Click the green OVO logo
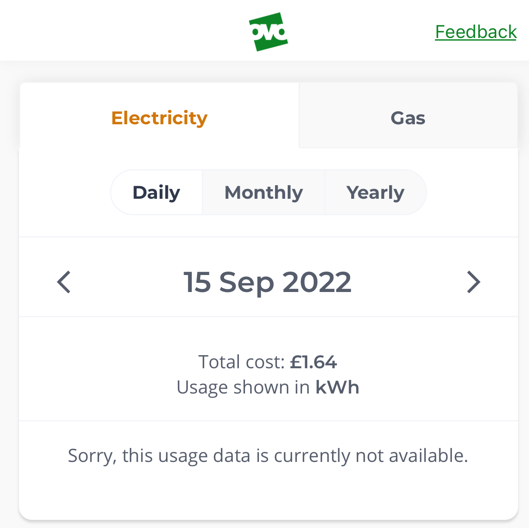529x528 pixels. coord(268,32)
